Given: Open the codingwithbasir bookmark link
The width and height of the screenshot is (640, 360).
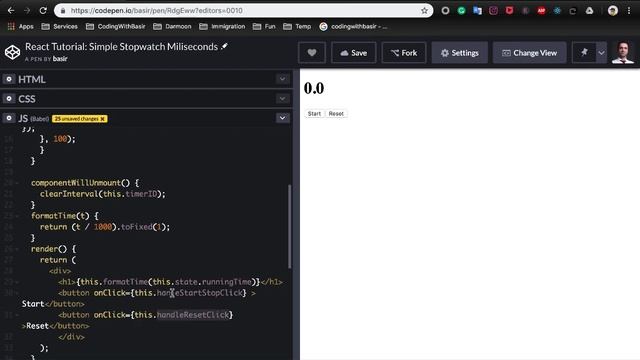Looking at the screenshot, I should tap(353, 27).
